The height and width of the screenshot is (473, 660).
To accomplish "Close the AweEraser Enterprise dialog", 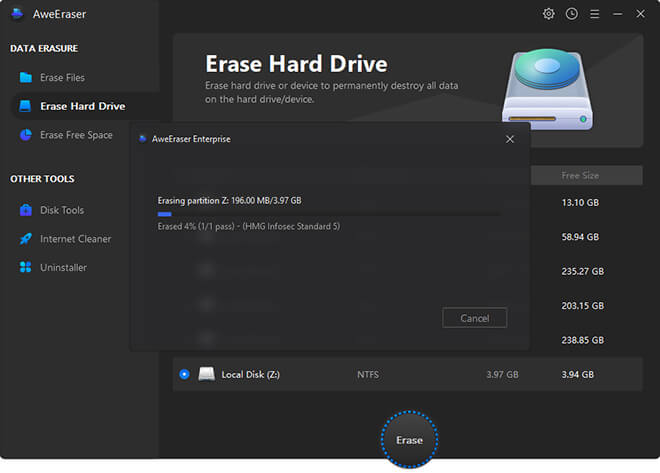I will point(510,139).
